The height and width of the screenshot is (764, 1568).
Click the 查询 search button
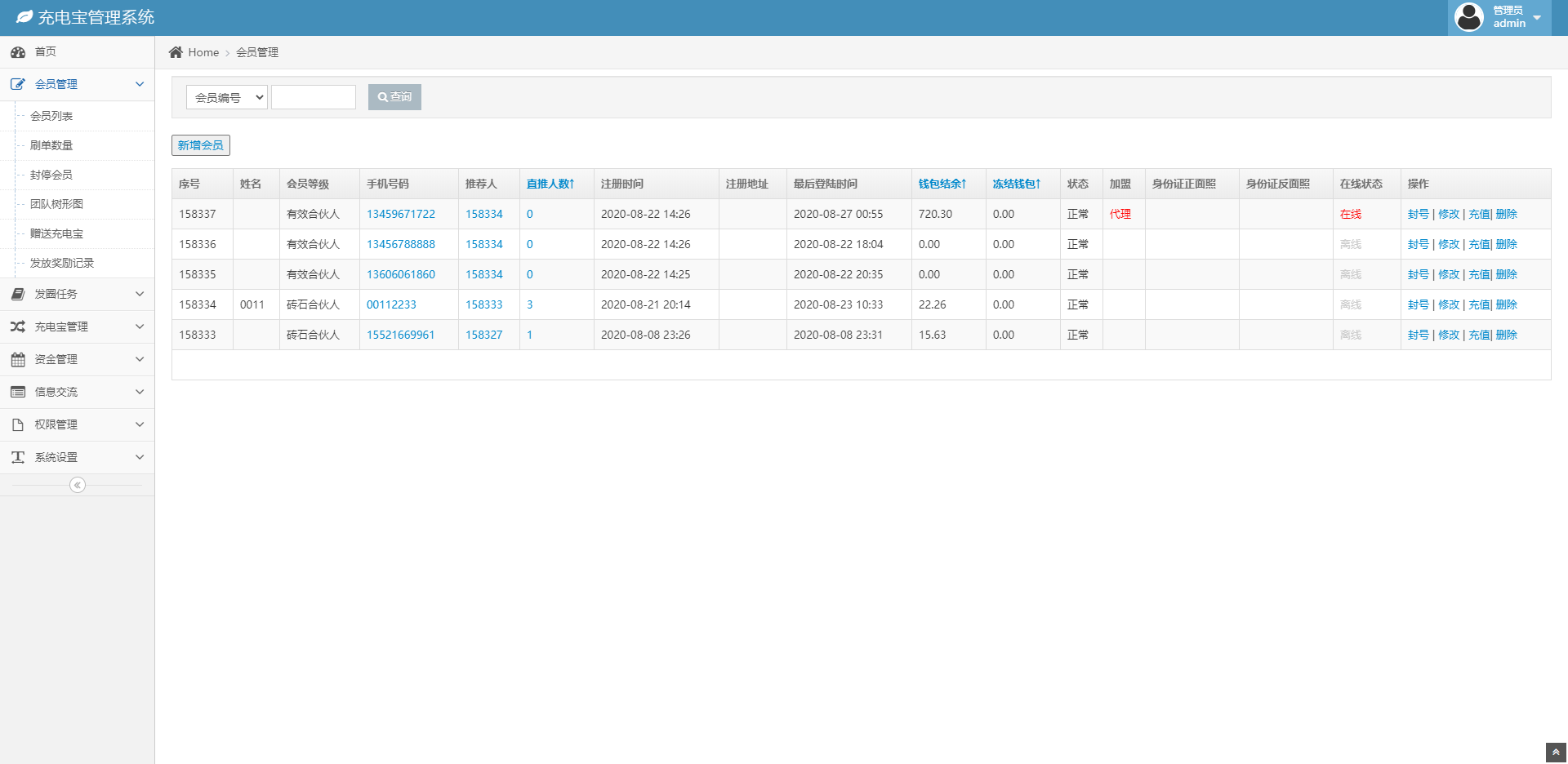coord(394,97)
